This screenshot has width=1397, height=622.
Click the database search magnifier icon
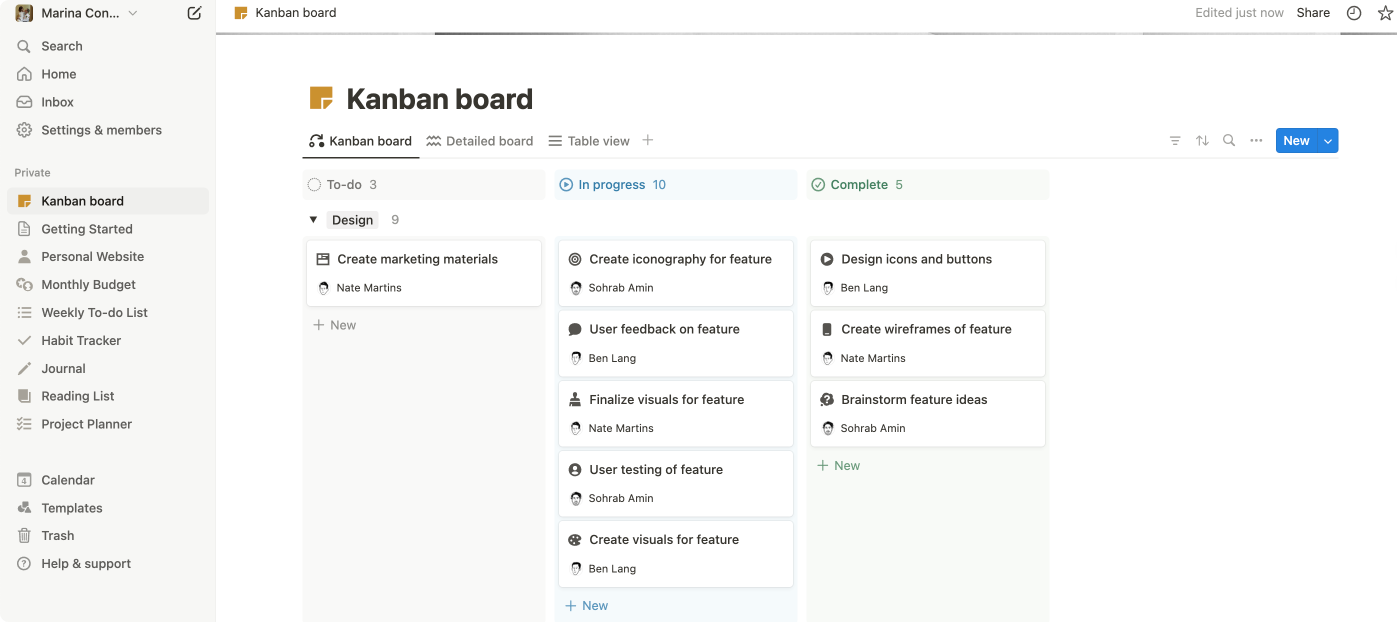click(x=1229, y=141)
